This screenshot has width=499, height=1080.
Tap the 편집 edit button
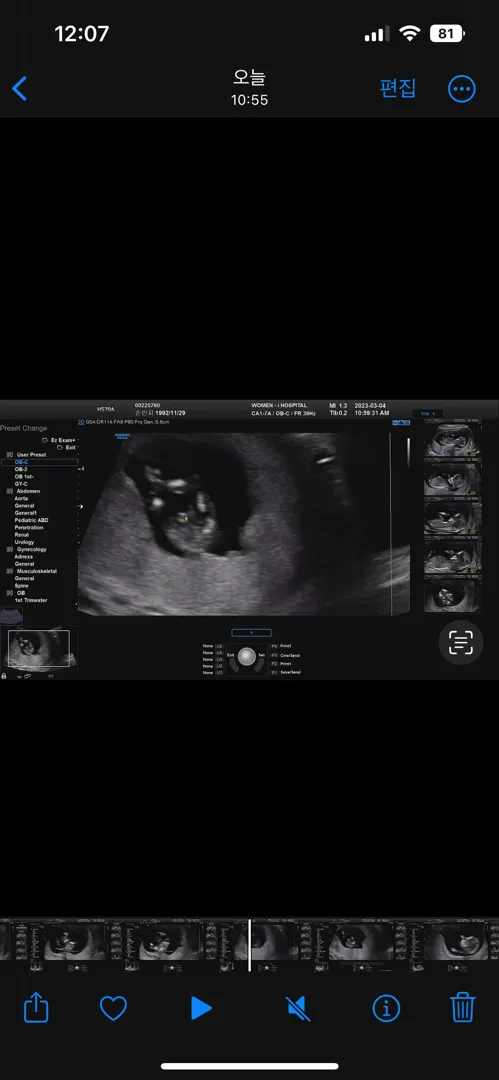point(398,88)
